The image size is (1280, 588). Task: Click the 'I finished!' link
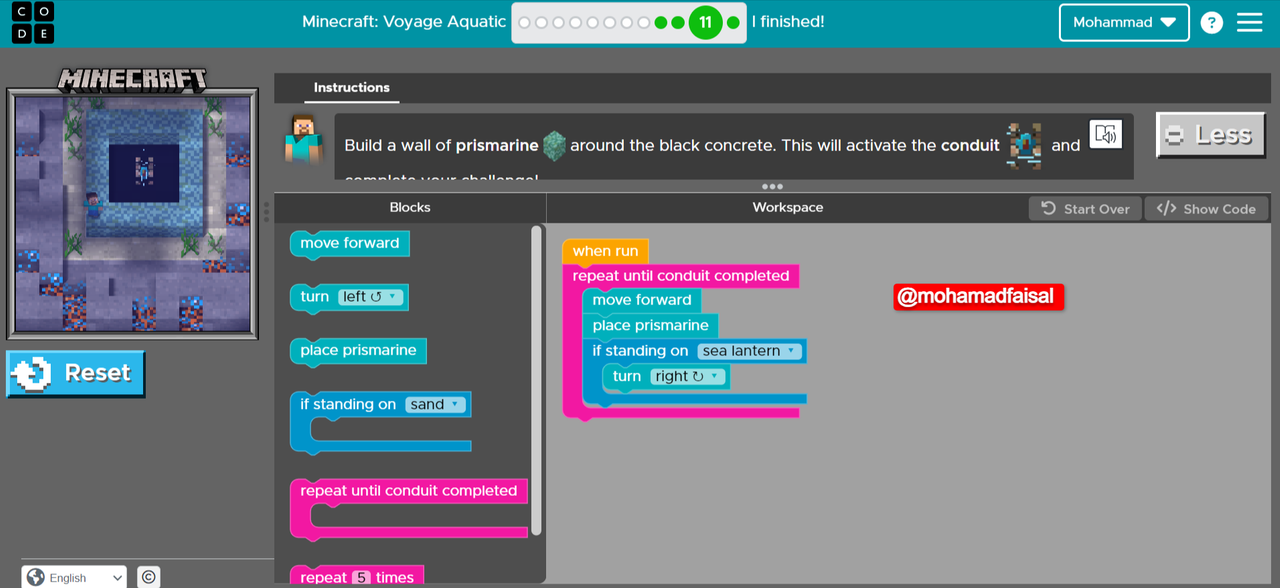pos(788,22)
